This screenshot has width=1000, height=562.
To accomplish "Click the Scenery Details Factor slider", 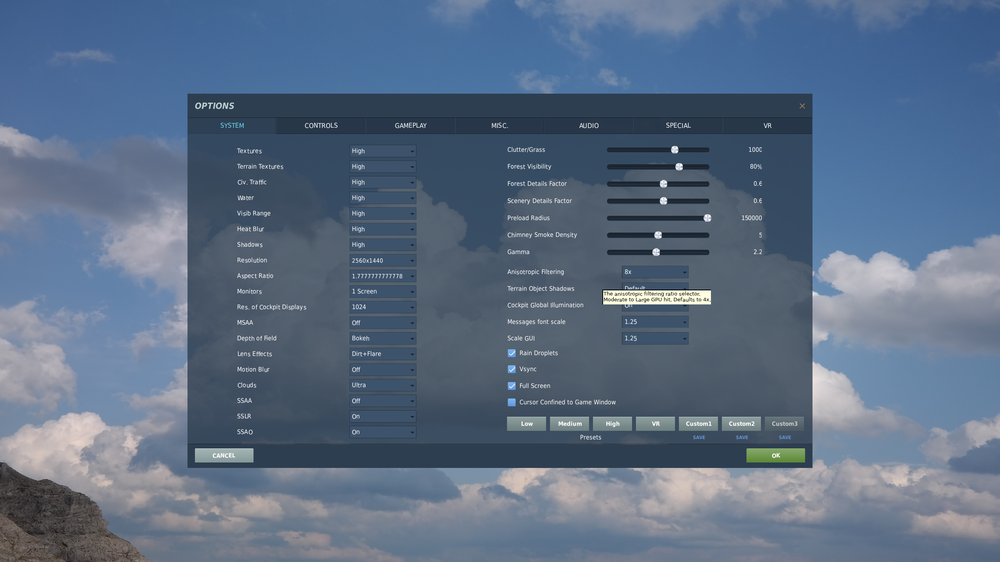I will coord(658,201).
